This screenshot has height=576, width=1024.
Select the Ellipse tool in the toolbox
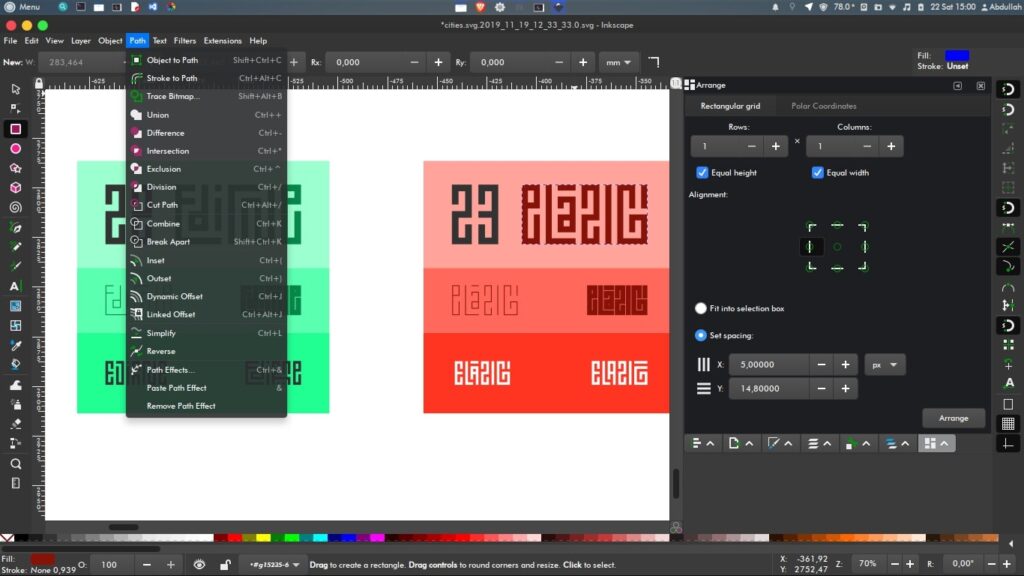coord(14,148)
